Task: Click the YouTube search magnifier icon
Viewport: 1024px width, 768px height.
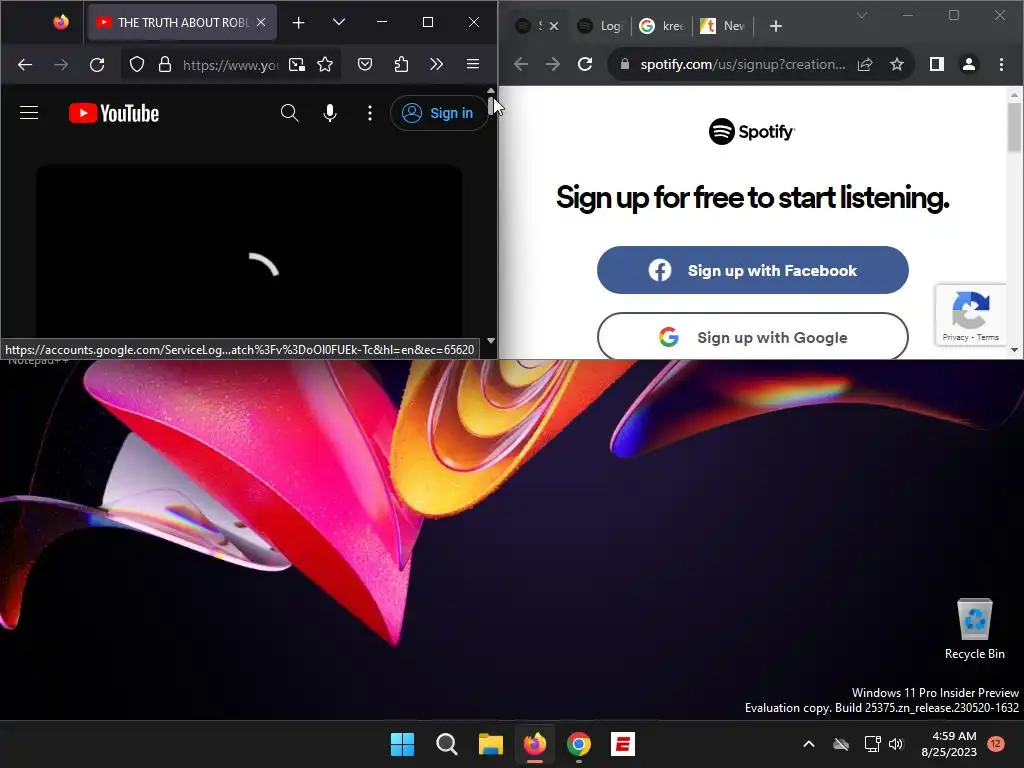Action: [x=289, y=113]
